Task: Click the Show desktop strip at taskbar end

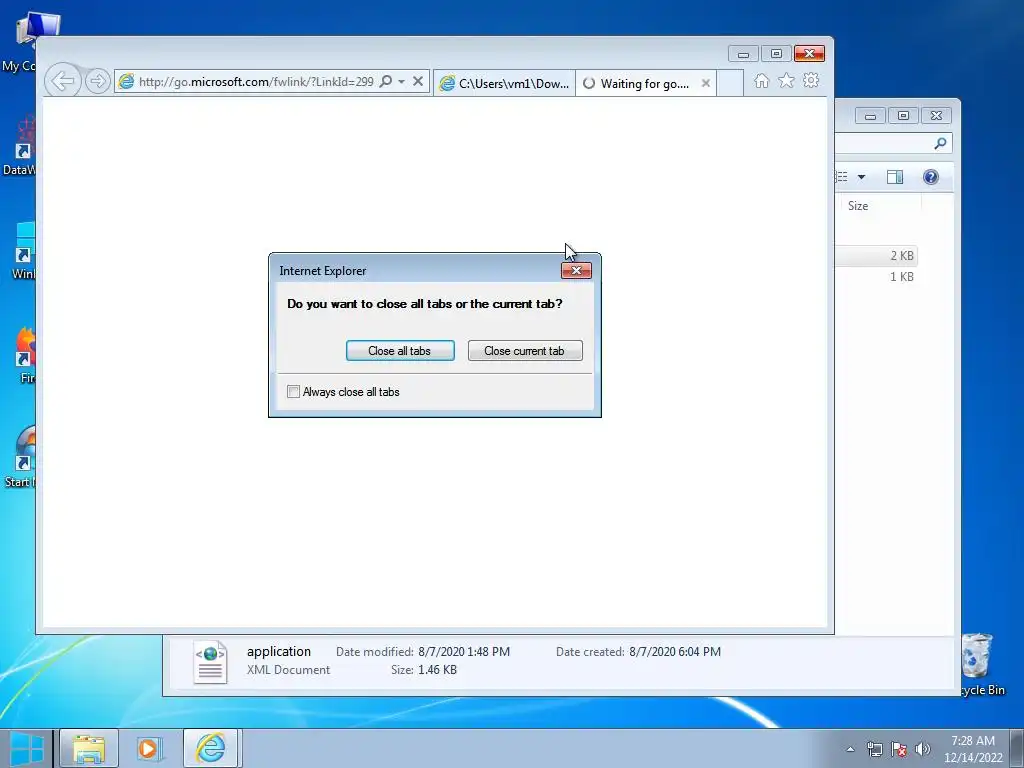Action: click(1016, 748)
